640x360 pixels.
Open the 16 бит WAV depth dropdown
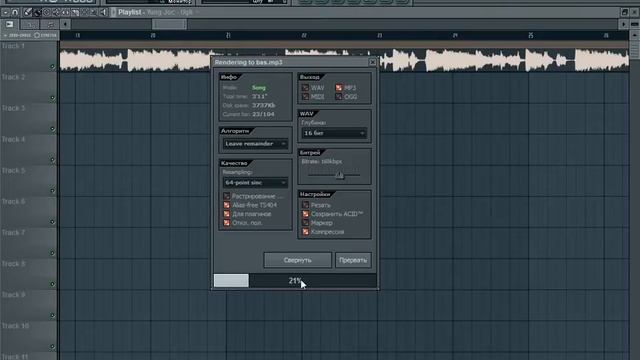(334, 133)
